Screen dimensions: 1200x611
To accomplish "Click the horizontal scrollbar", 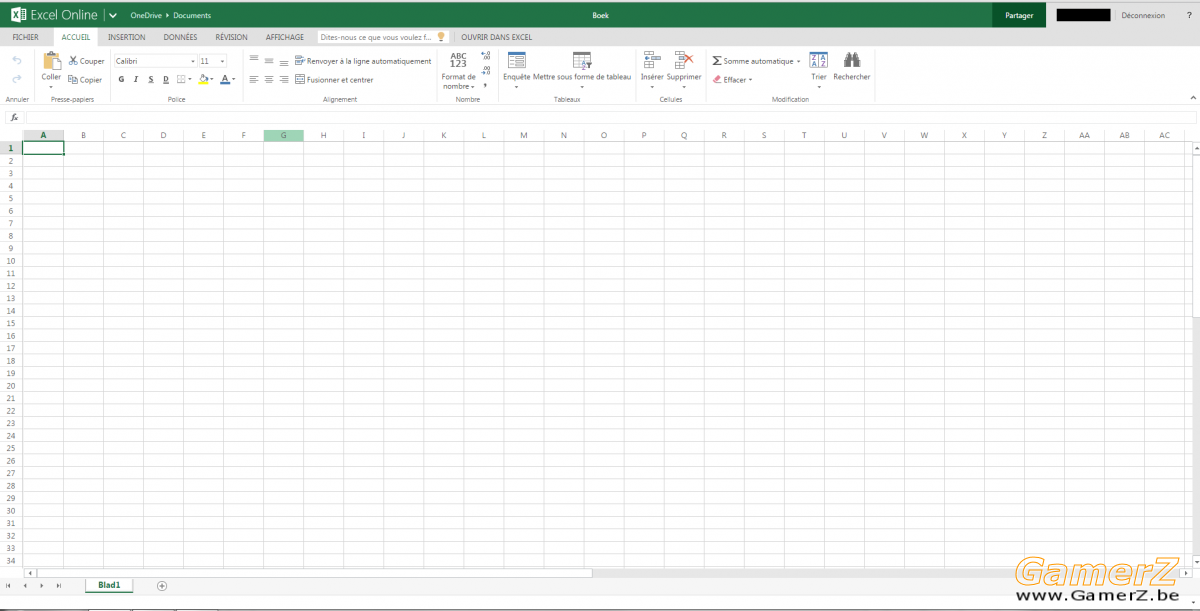I will coord(314,573).
